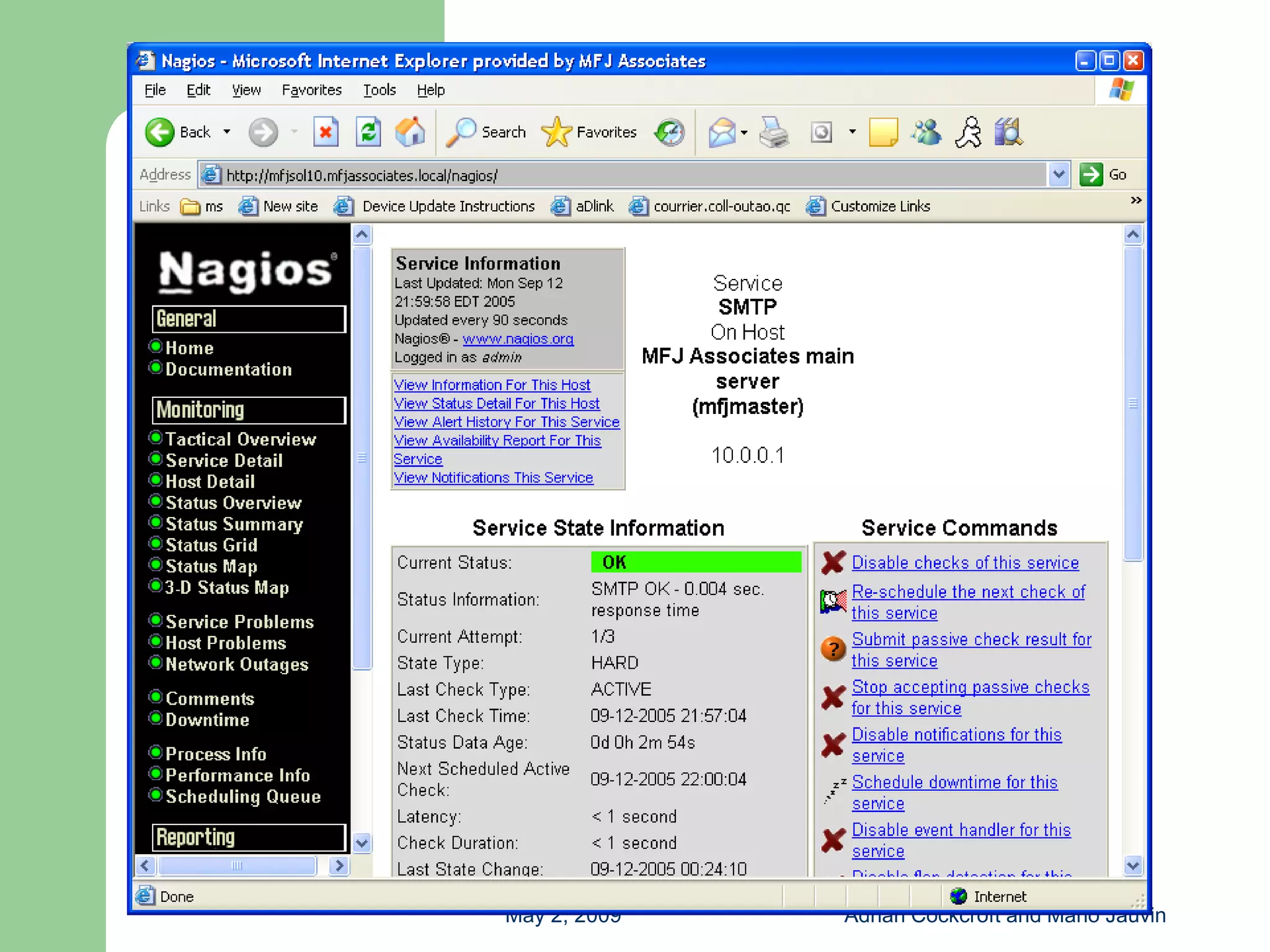Click the Mail envelope icon
Image resolution: width=1270 pixels, height=952 pixels.
coord(722,132)
